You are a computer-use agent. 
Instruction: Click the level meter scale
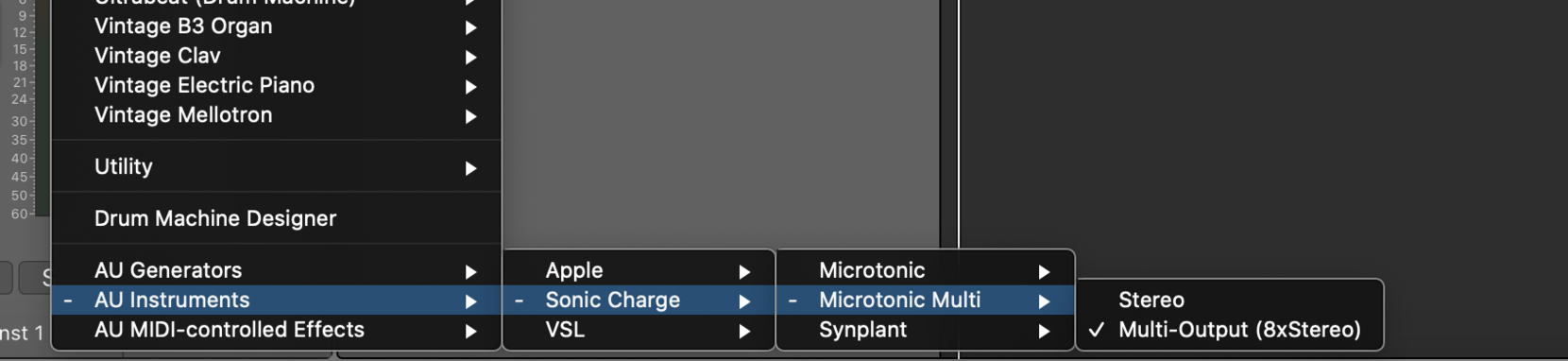click(x=21, y=113)
